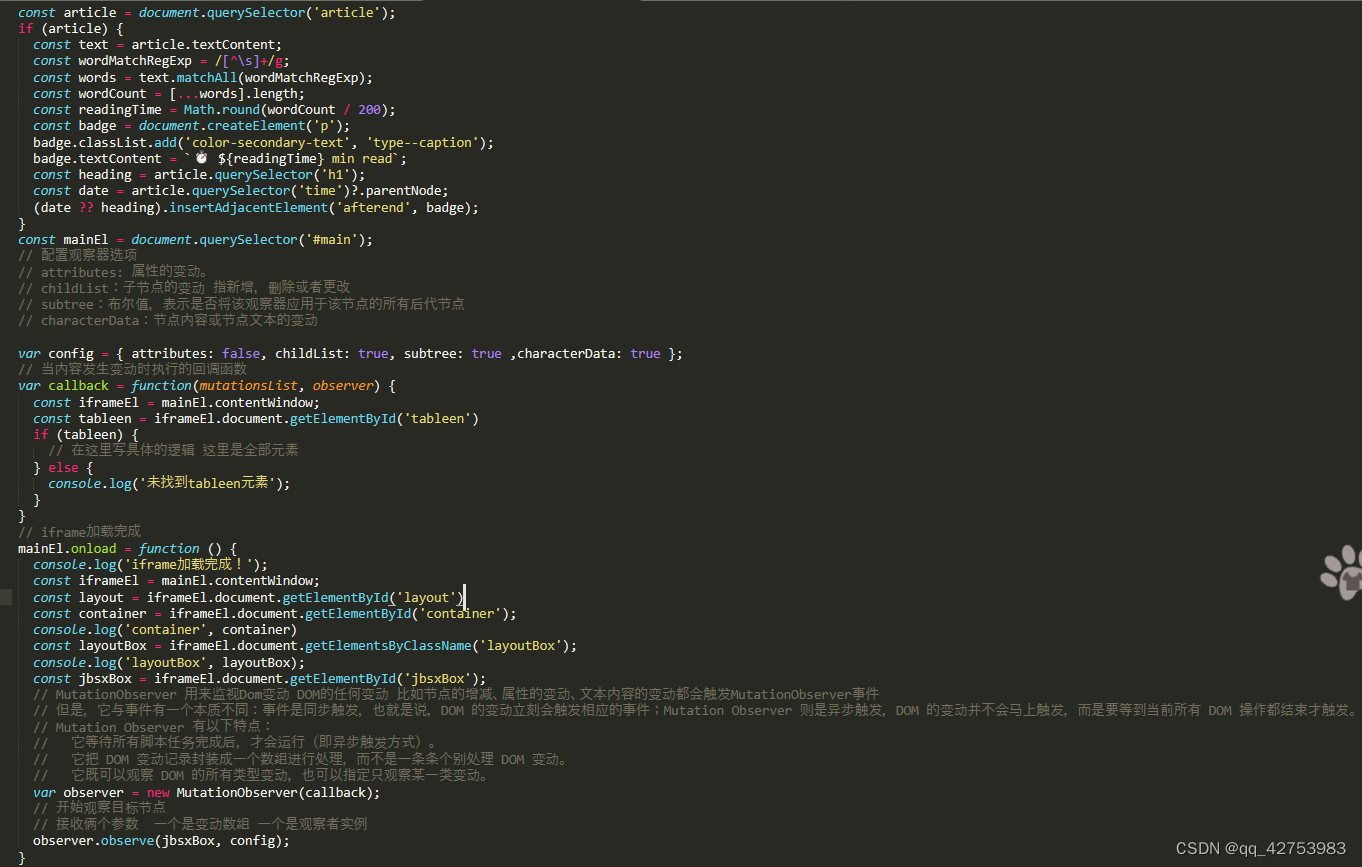This screenshot has width=1362, height=867.
Task: Click the badge.textContent 'min read' line
Action: pyautogui.click(x=221, y=158)
